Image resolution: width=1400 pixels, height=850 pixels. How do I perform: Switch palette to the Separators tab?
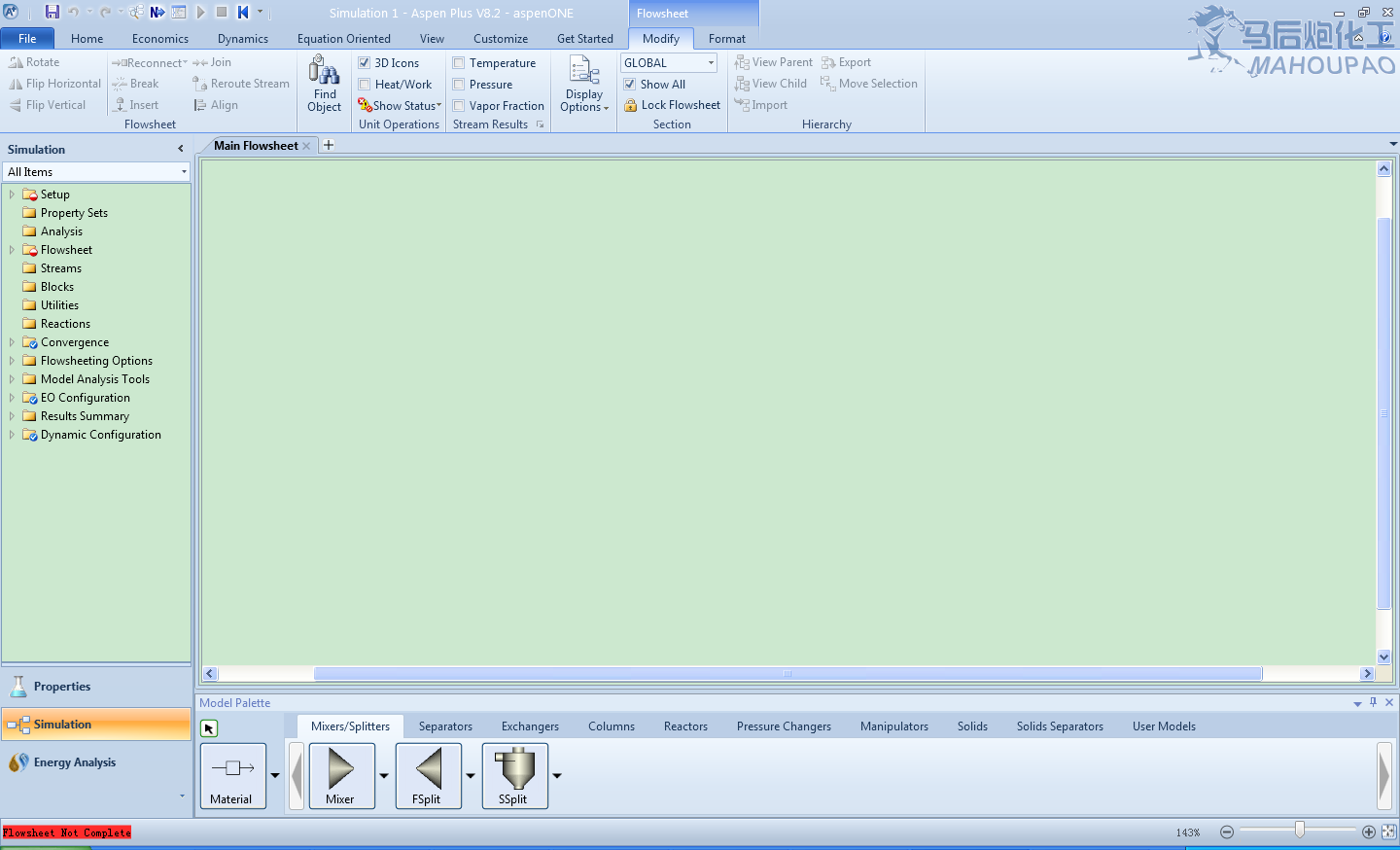pyautogui.click(x=445, y=726)
